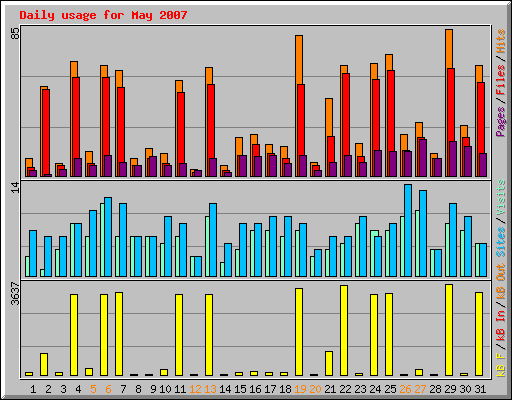This screenshot has height=400, width=512.
Task: Click the purple "Pages" legend label
Action: click(500, 122)
